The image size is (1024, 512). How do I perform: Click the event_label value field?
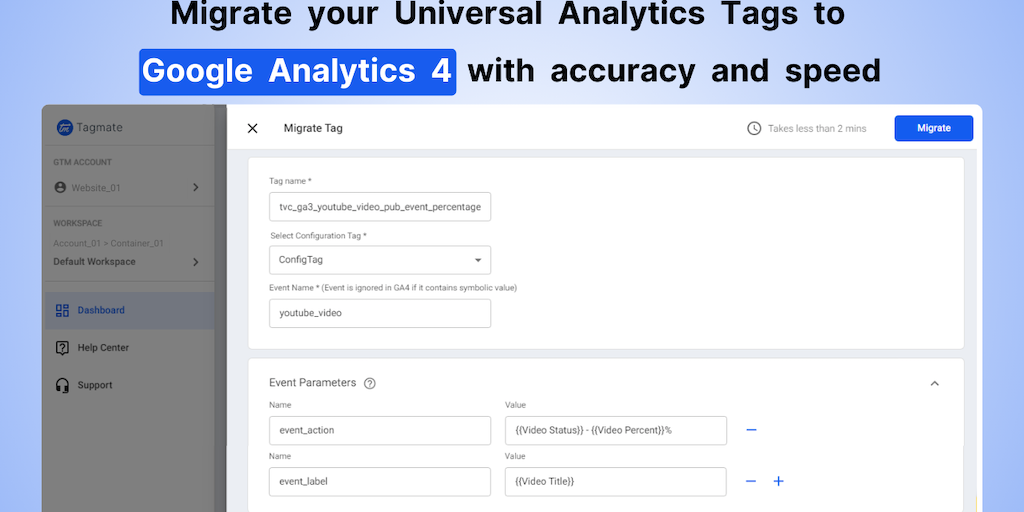coord(615,481)
